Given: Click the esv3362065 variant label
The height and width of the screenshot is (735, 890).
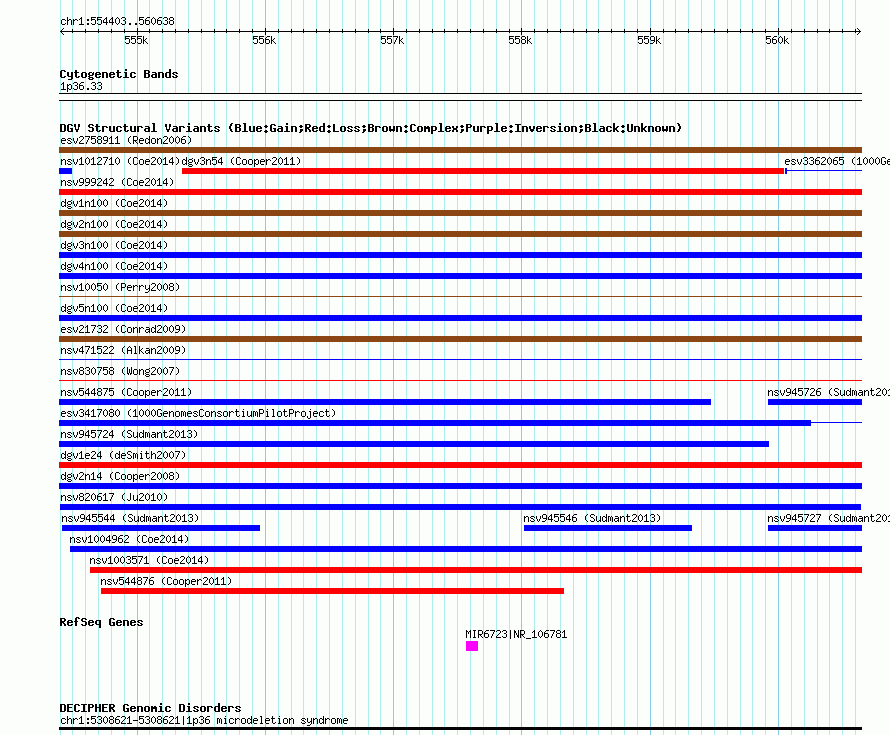Looking at the screenshot, I should [x=837, y=161].
